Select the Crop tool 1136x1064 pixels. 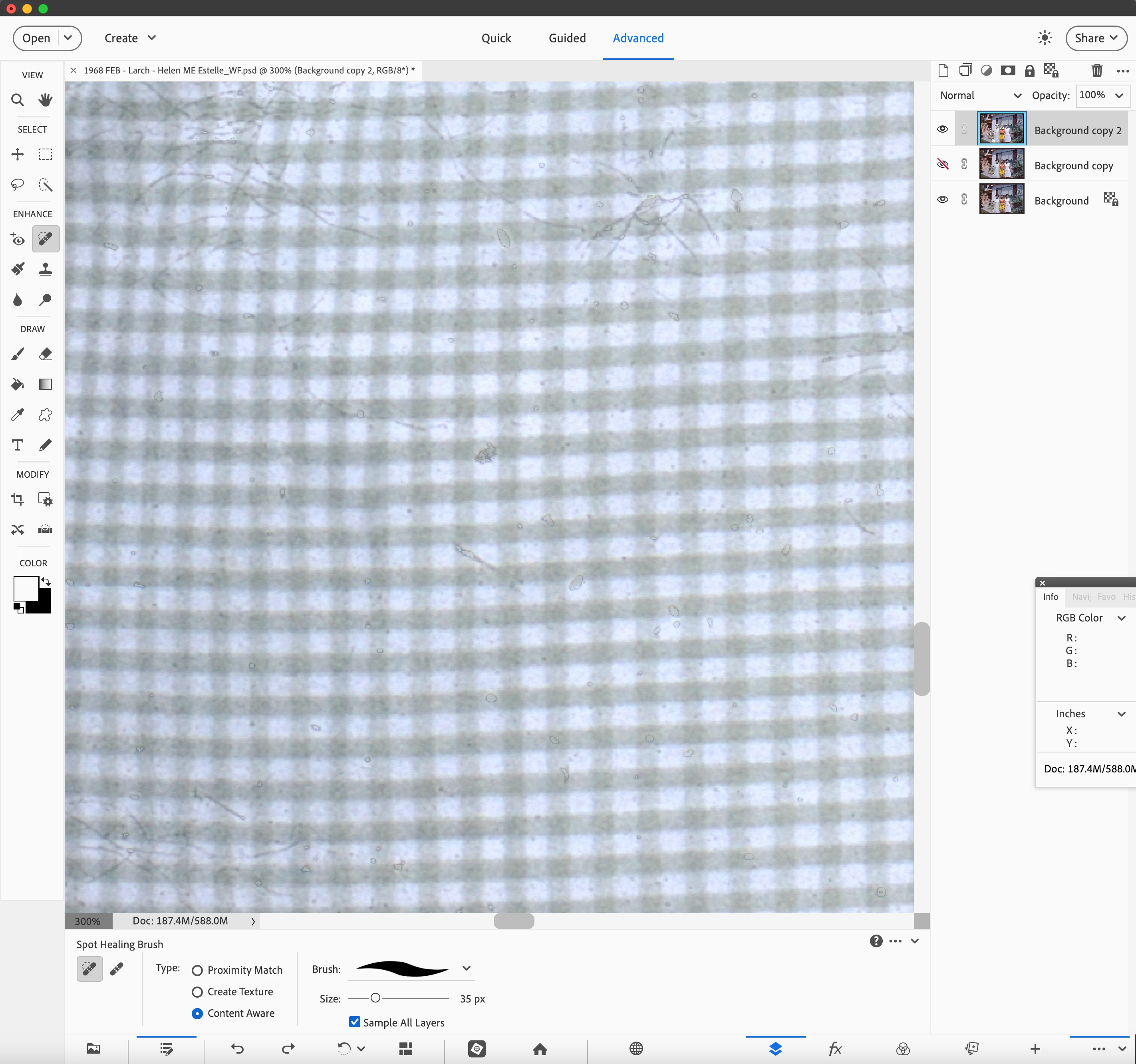[x=17, y=499]
